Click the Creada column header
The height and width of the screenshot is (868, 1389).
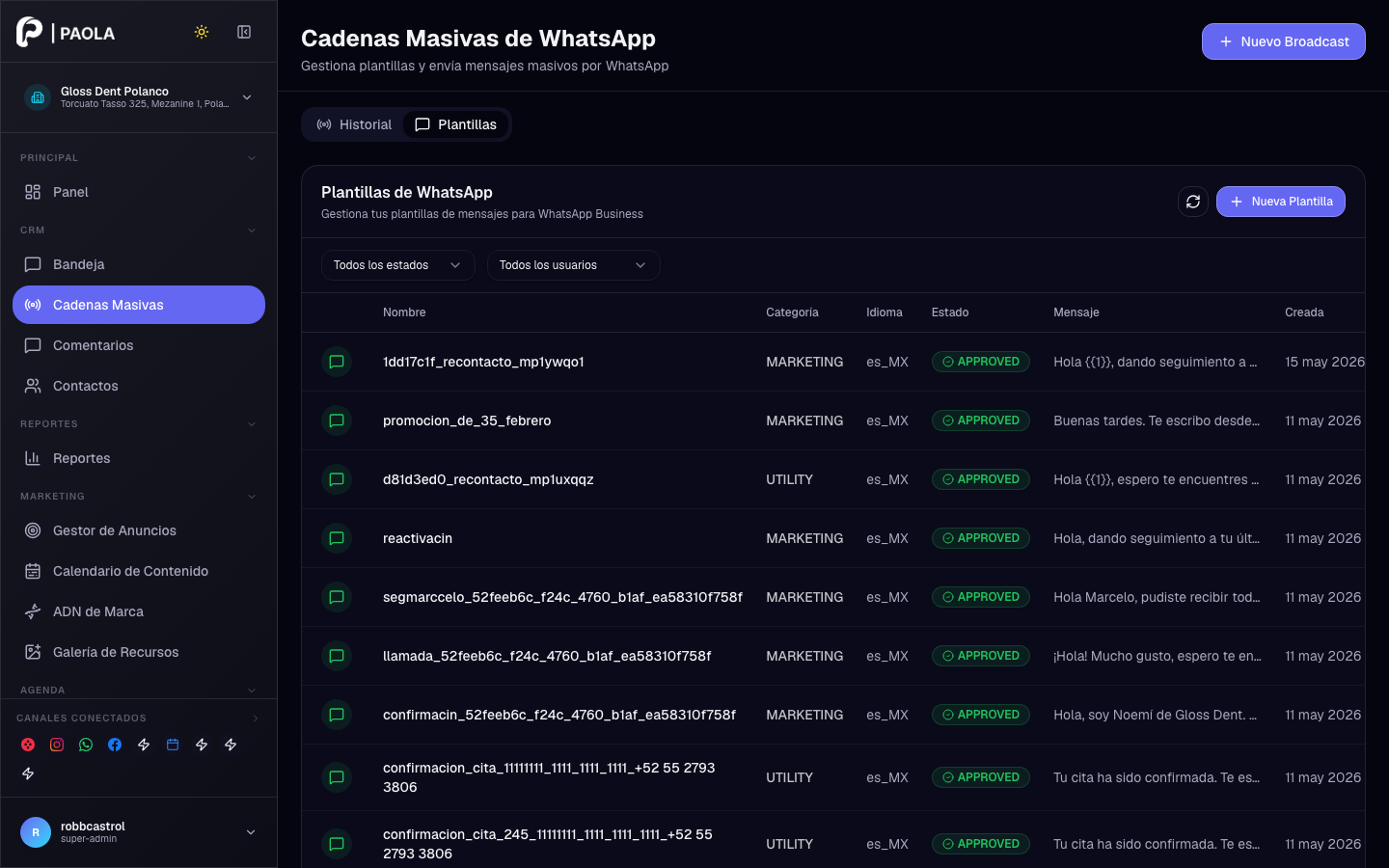tap(1304, 312)
